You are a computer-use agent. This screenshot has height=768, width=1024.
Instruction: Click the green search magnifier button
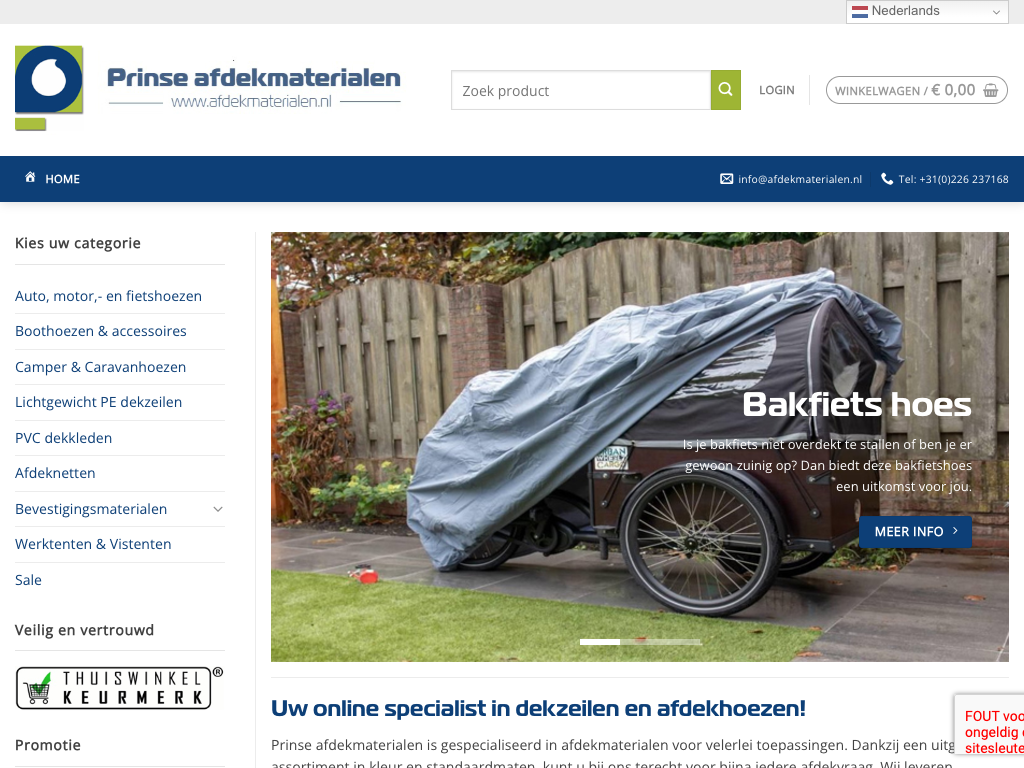726,90
